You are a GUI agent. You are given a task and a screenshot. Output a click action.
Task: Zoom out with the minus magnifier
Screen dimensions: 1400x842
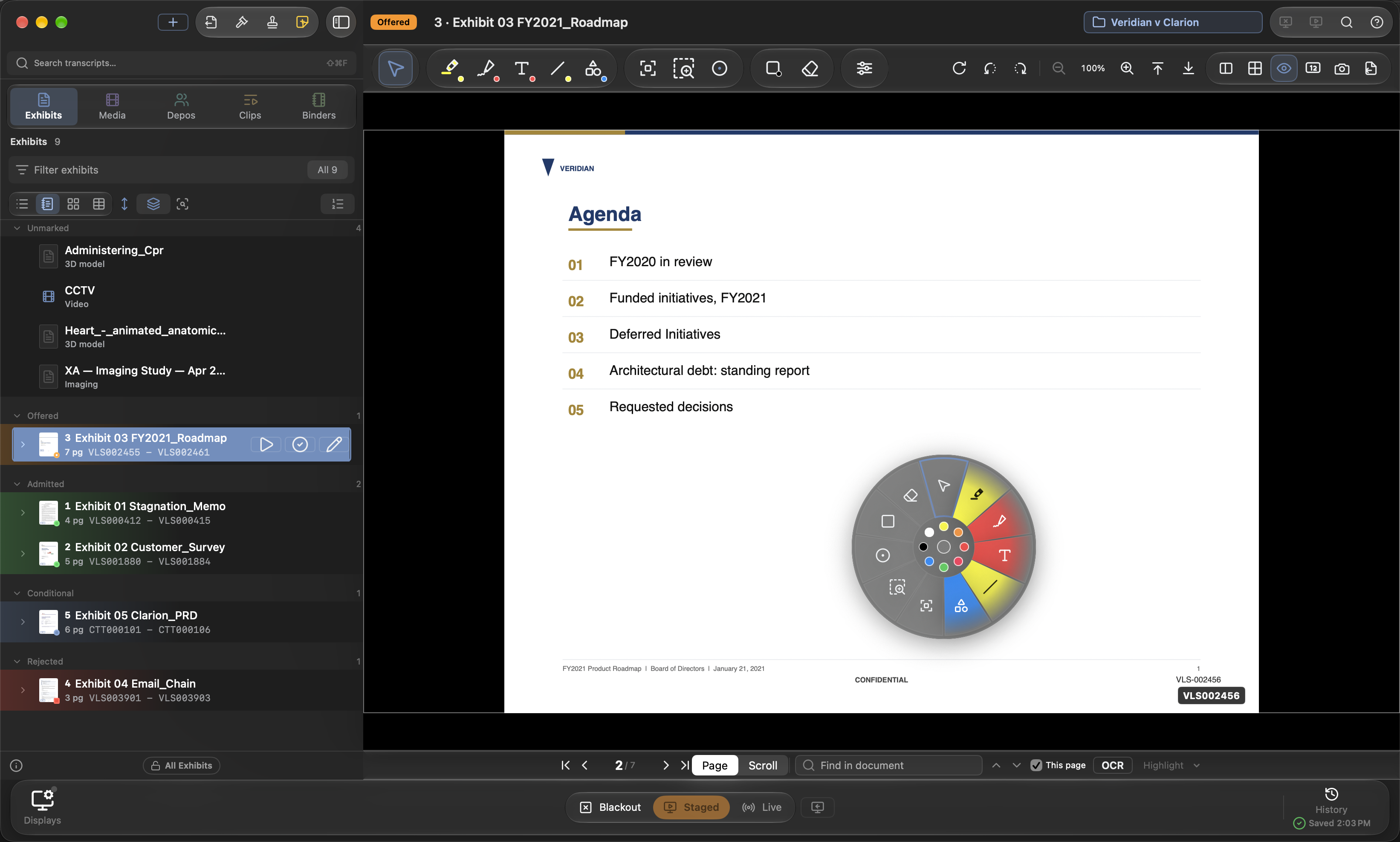coord(1058,69)
